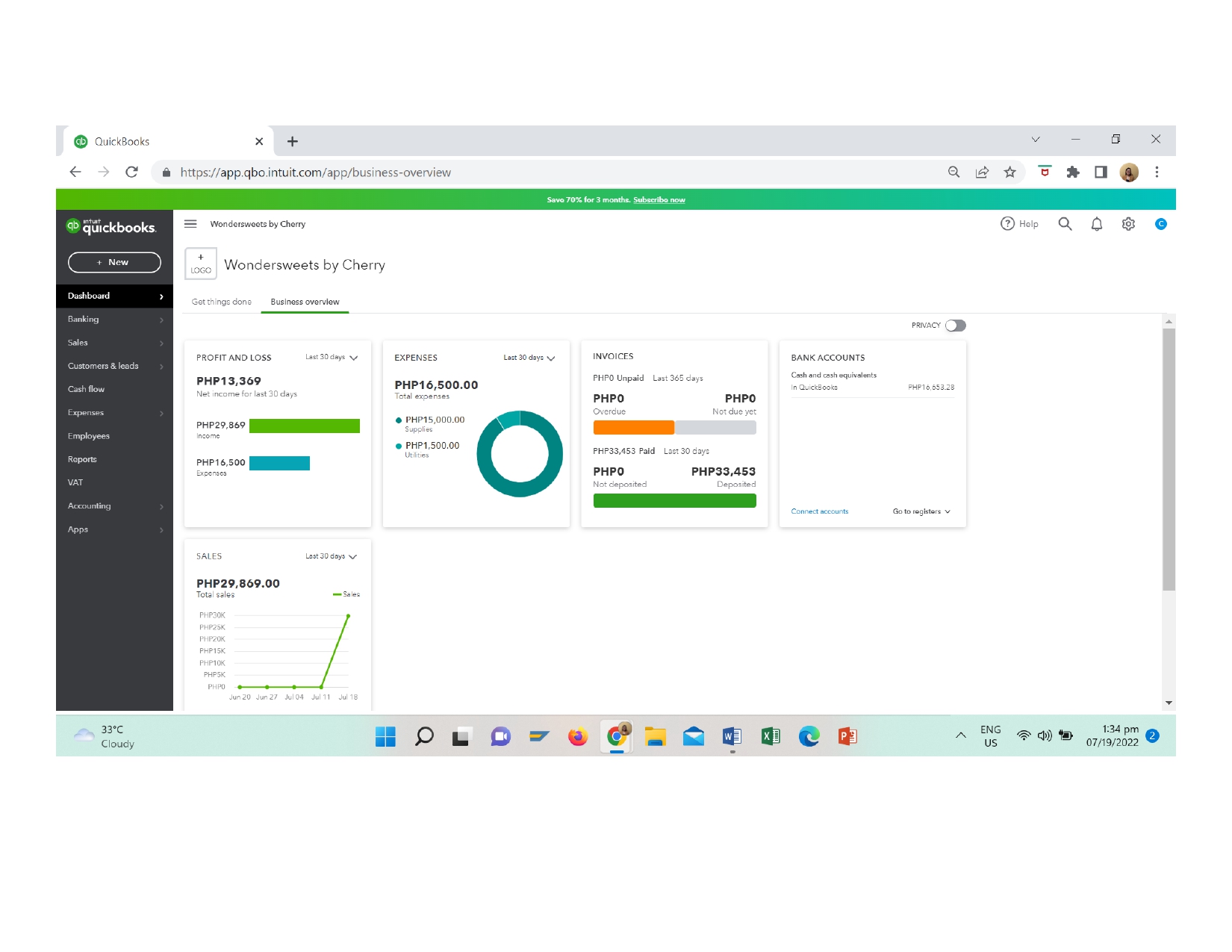Image resolution: width=1232 pixels, height=952 pixels.
Task: Open QuickBooks search magnifier
Action: point(1065,224)
